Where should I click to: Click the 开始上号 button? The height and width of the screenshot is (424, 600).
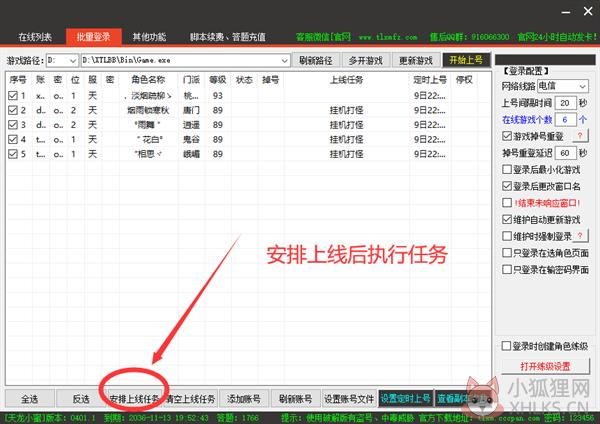coord(466,60)
